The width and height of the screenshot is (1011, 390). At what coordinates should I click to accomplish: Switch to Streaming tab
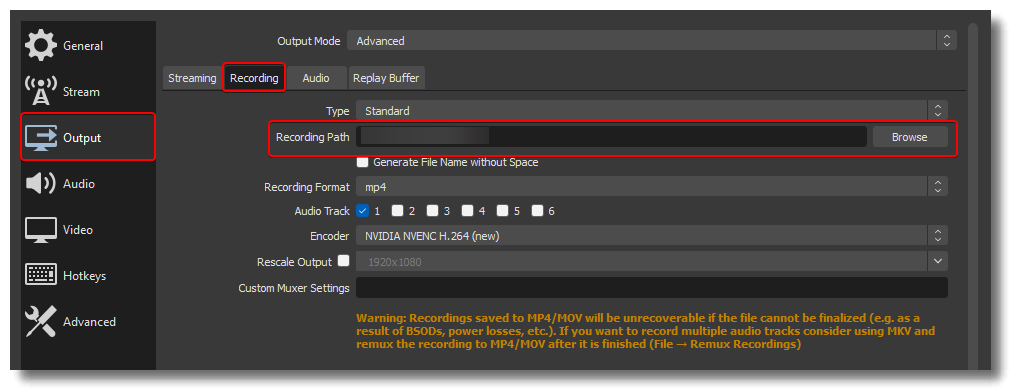tap(192, 78)
